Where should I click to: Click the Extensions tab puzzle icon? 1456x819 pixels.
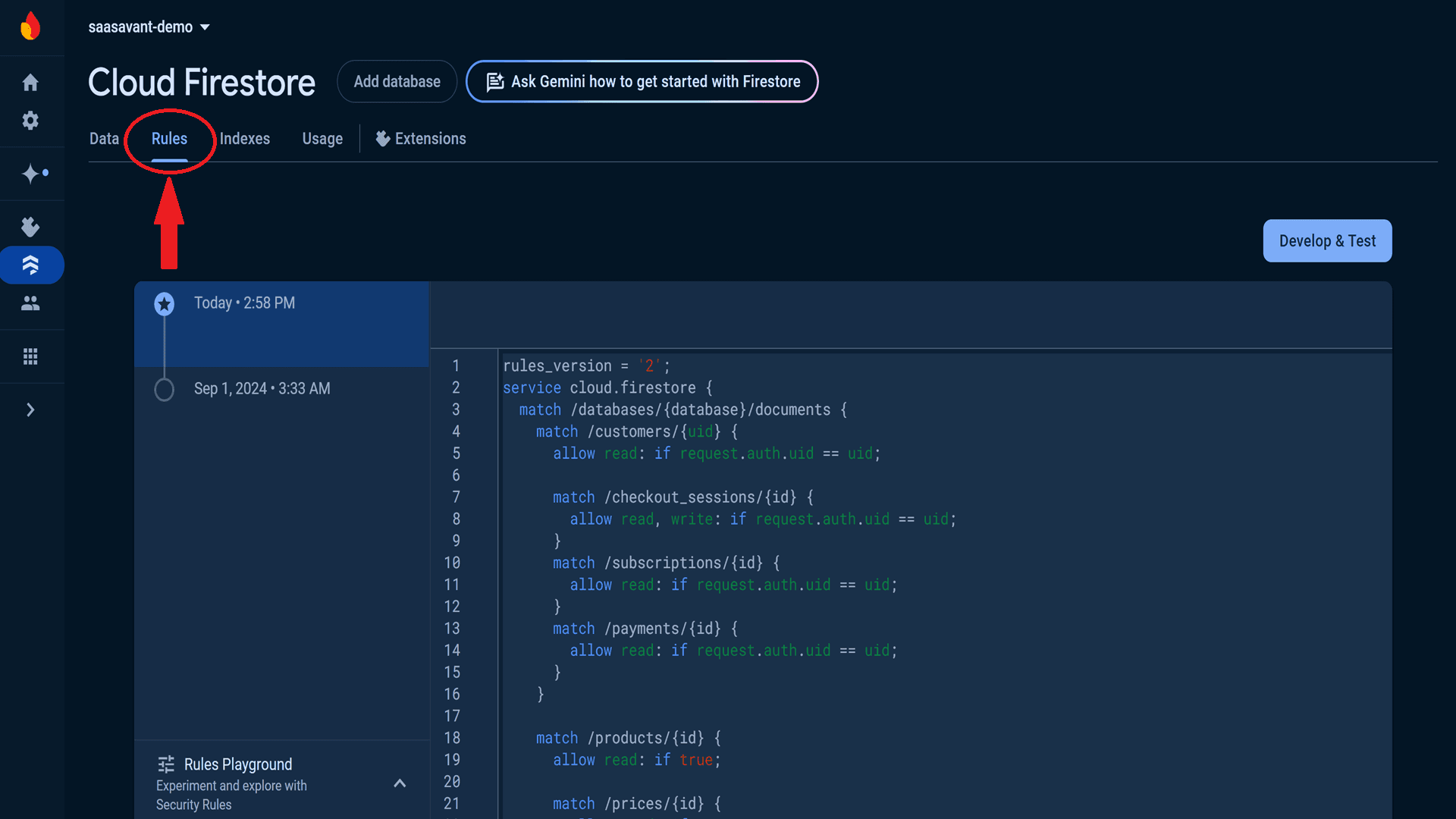pos(383,139)
